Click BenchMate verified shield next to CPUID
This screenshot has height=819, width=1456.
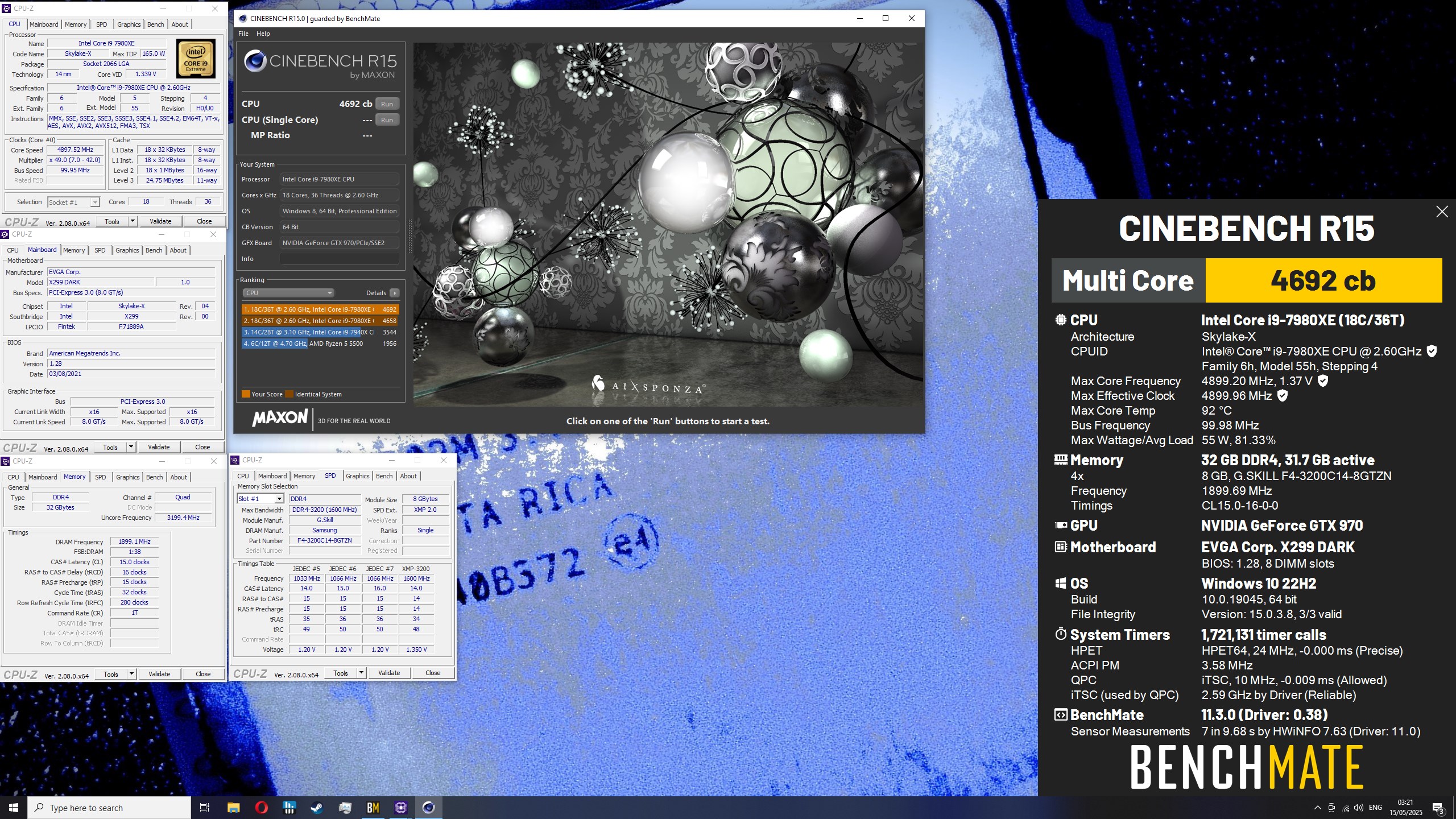[1432, 351]
